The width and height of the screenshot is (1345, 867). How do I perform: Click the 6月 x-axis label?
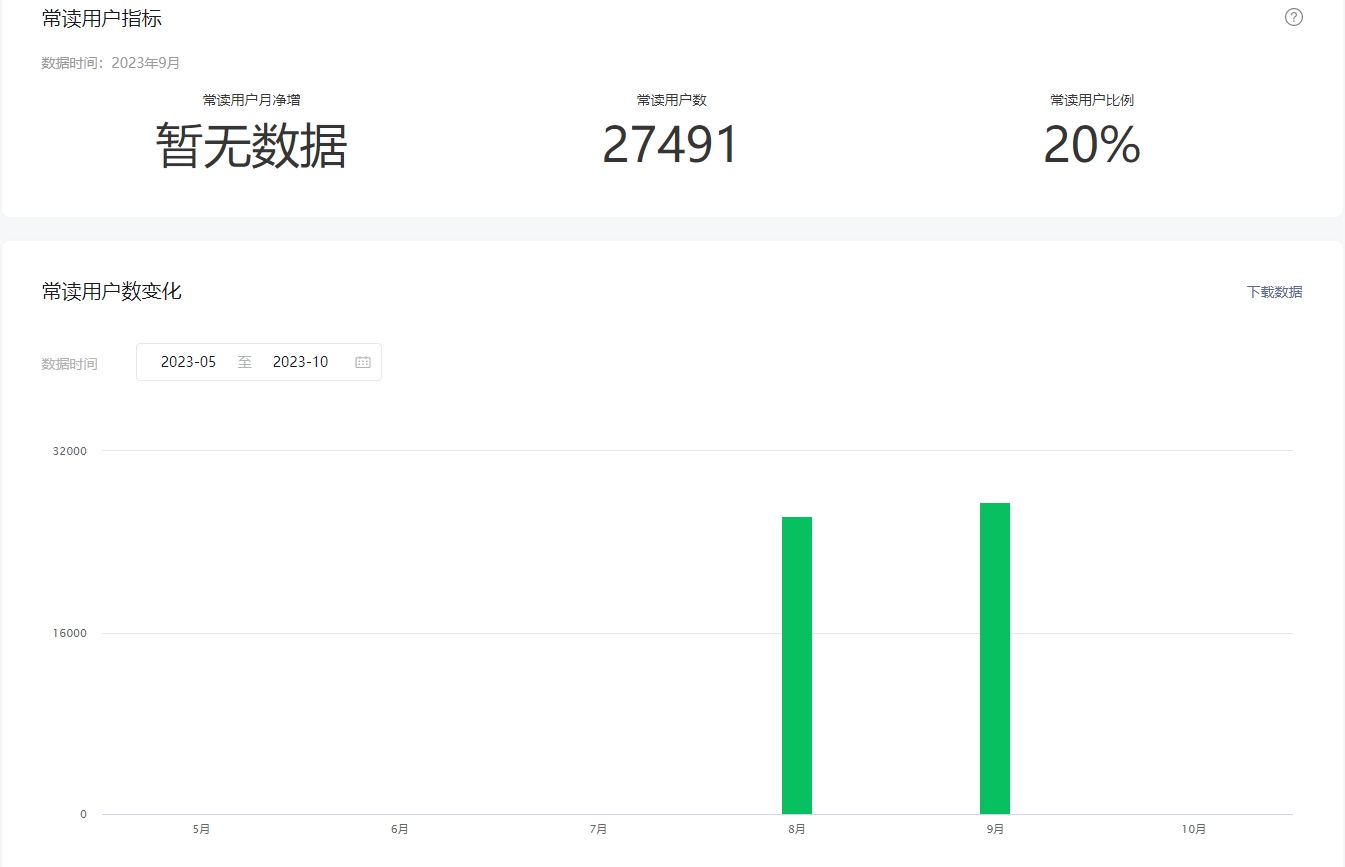(x=400, y=829)
